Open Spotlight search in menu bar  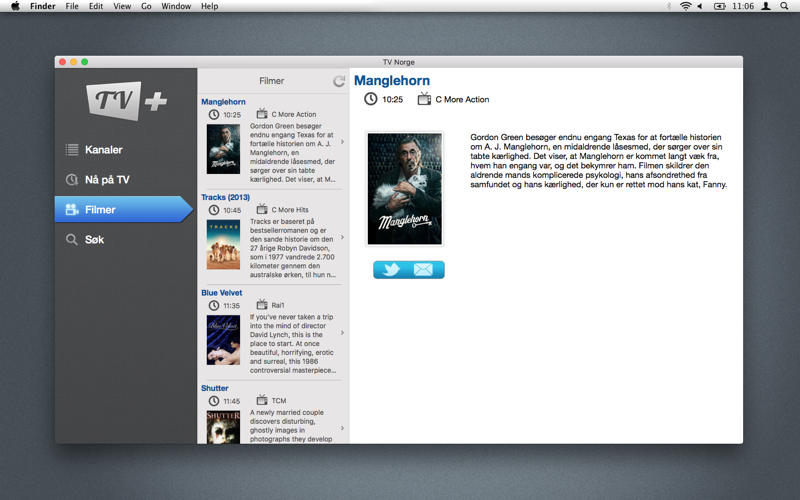pyautogui.click(x=784, y=6)
